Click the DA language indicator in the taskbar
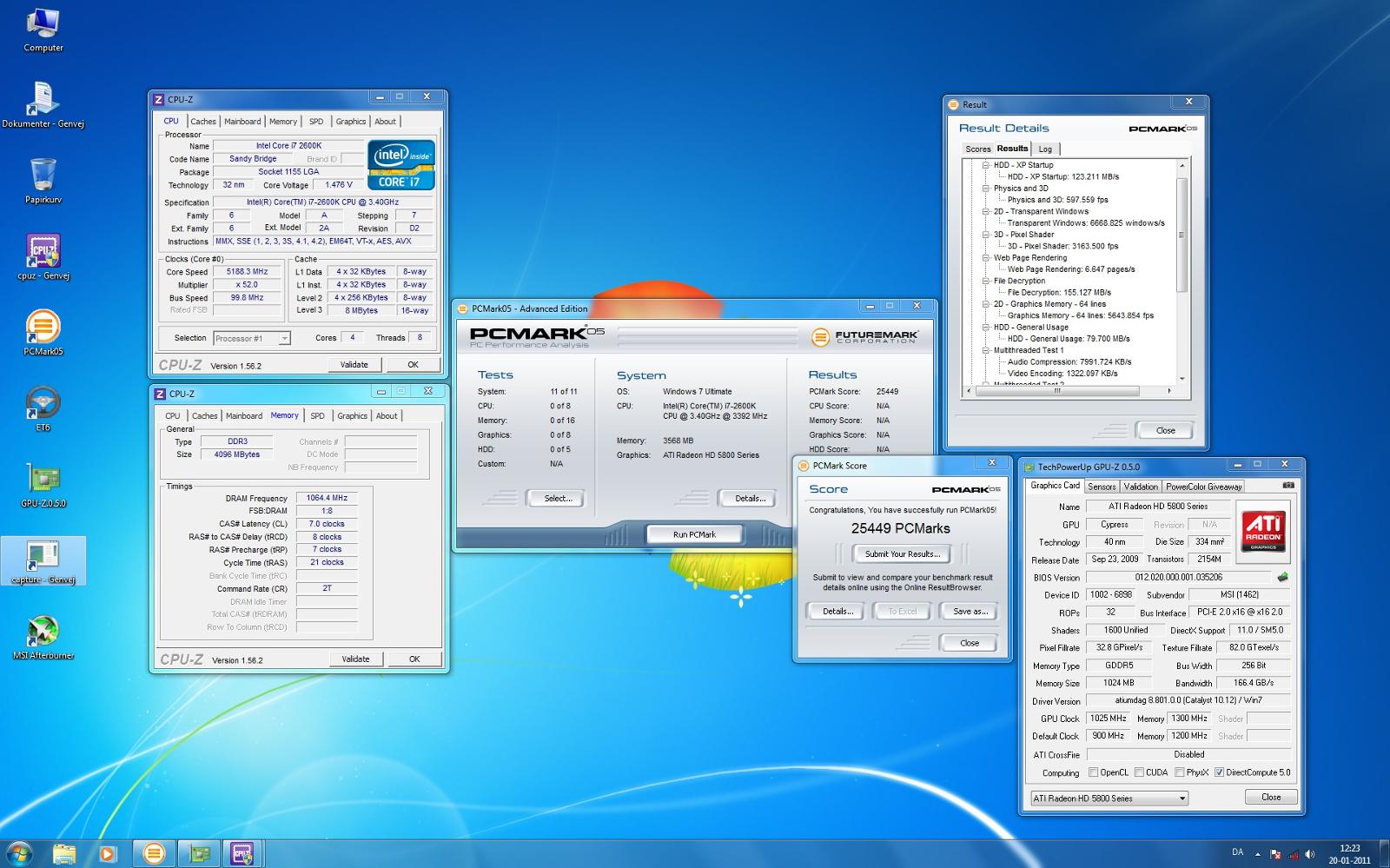This screenshot has height=868, width=1390. coord(1237,852)
